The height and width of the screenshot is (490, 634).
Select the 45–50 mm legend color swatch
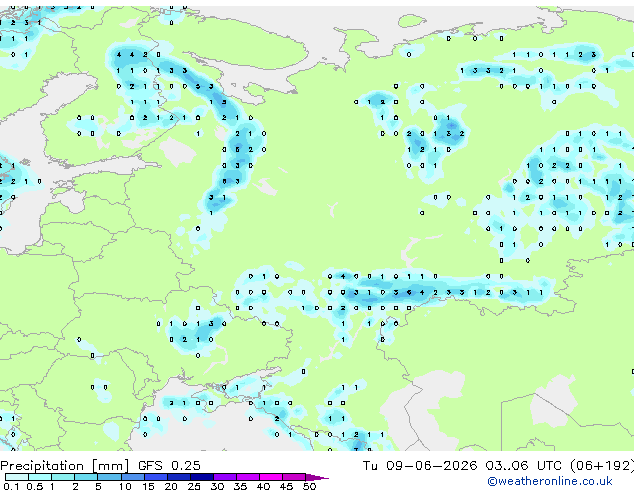pyautogui.click(x=294, y=477)
